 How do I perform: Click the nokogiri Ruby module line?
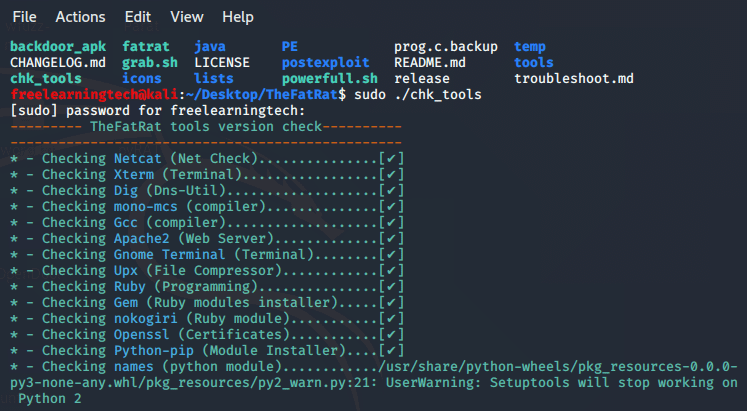point(207,319)
